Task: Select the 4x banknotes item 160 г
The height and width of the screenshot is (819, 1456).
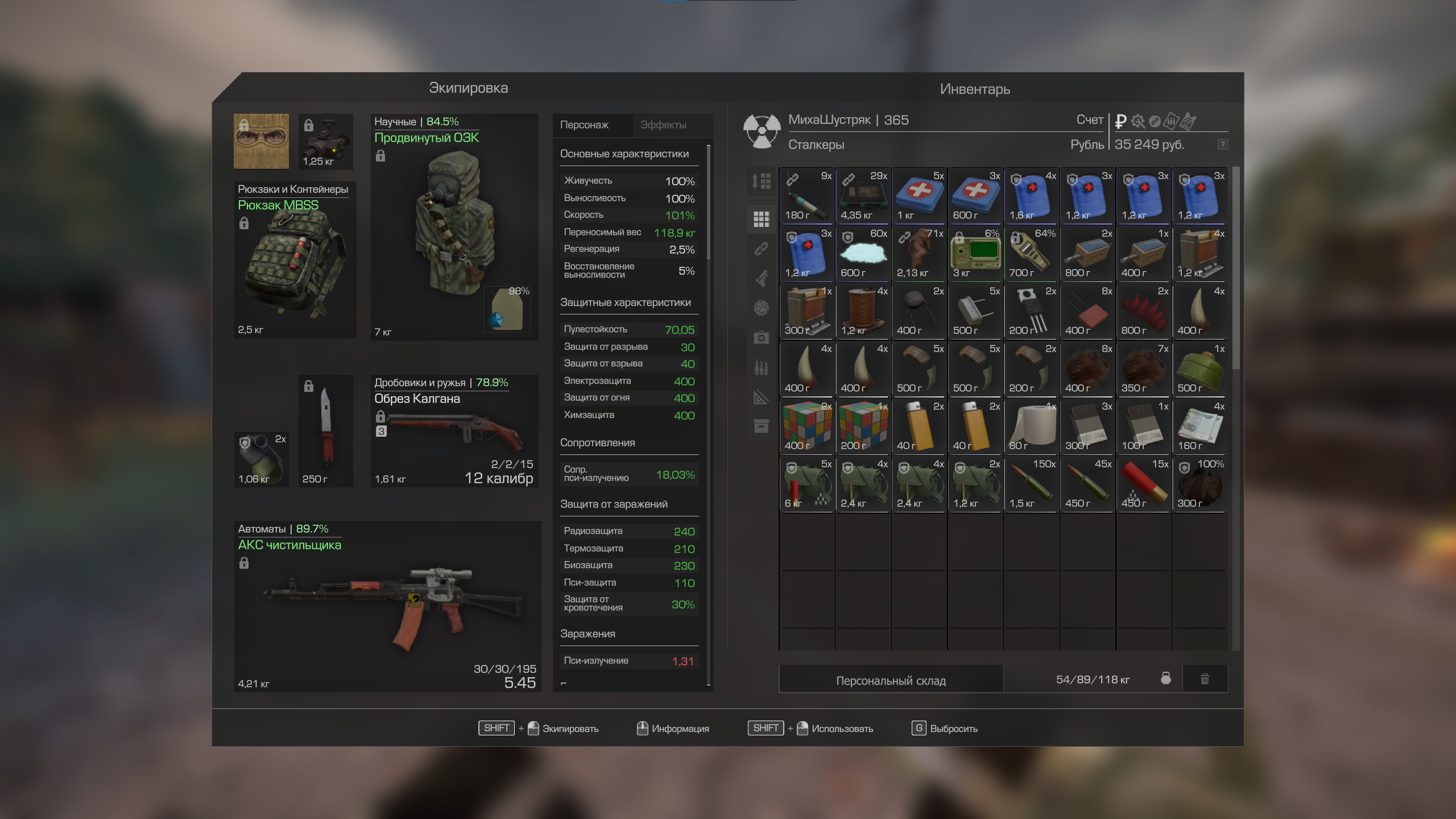Action: pyautogui.click(x=1200, y=426)
